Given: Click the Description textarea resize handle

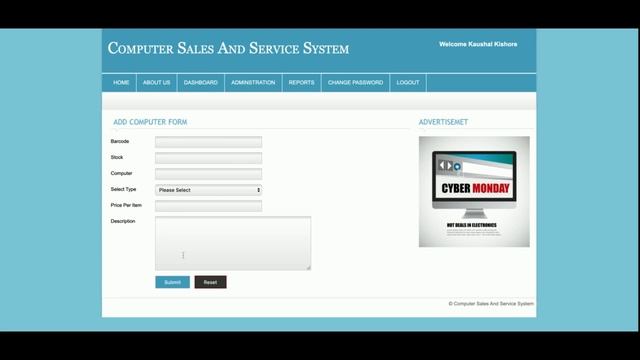Looking at the screenshot, I should (309, 268).
